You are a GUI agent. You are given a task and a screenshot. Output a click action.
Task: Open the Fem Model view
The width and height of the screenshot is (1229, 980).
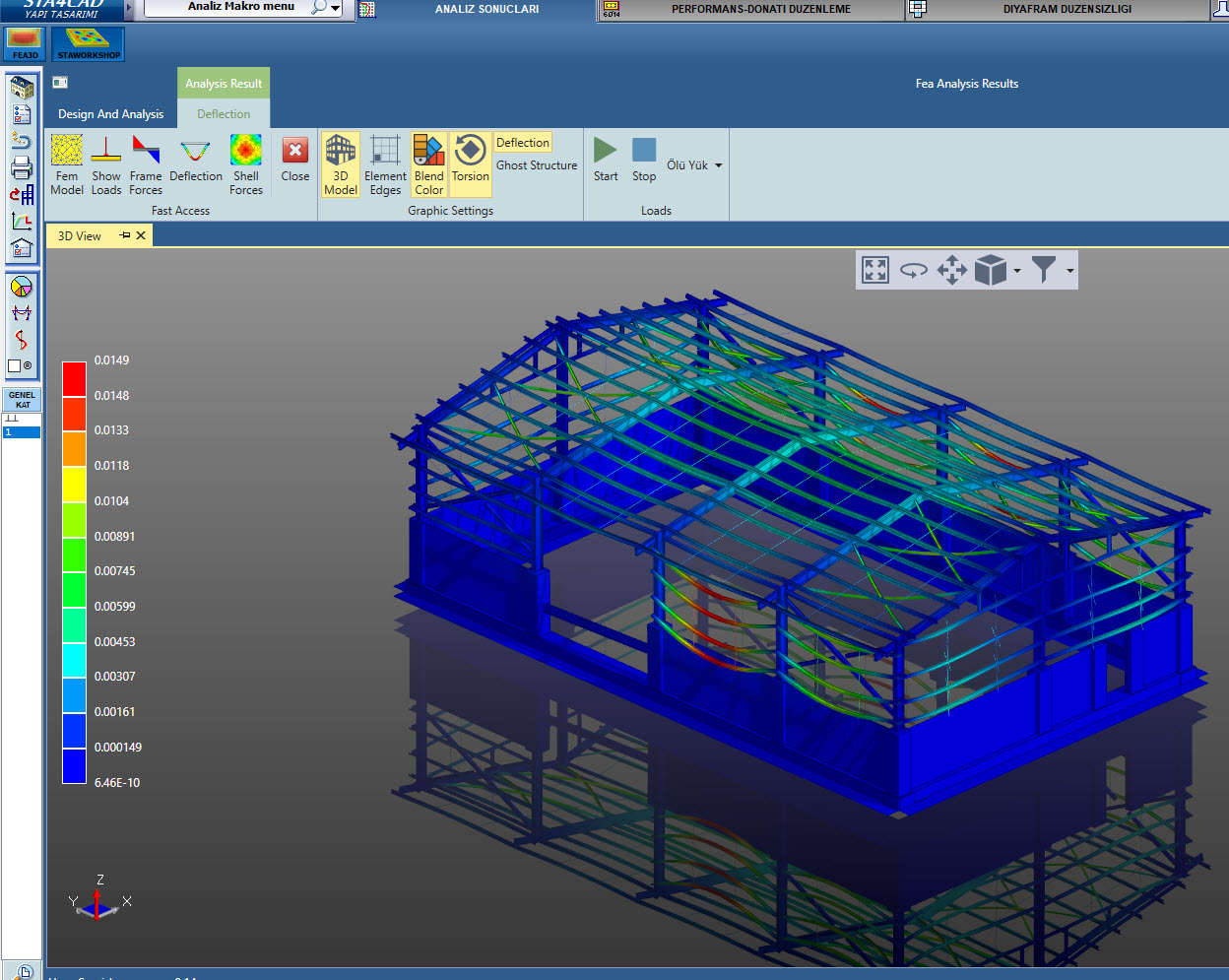(x=67, y=164)
